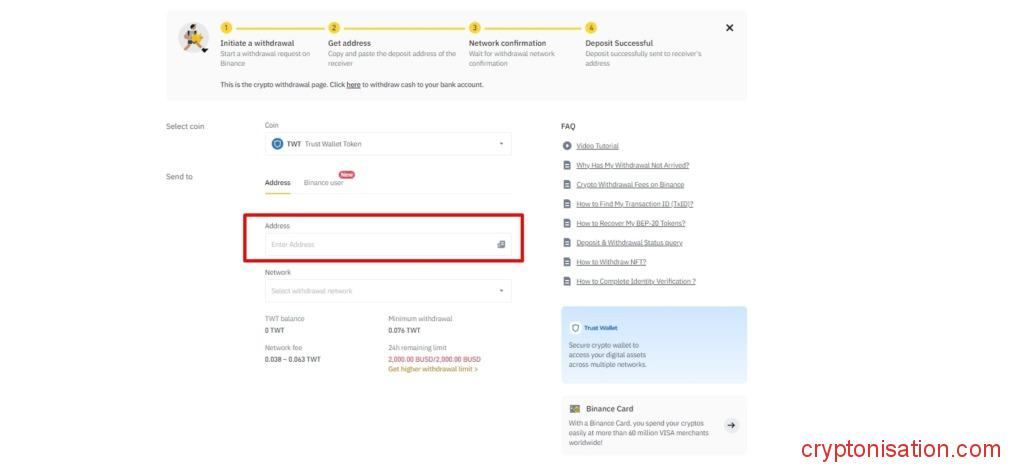Click the Video Tutorial play icon
The height and width of the screenshot is (472, 1024).
(567, 146)
